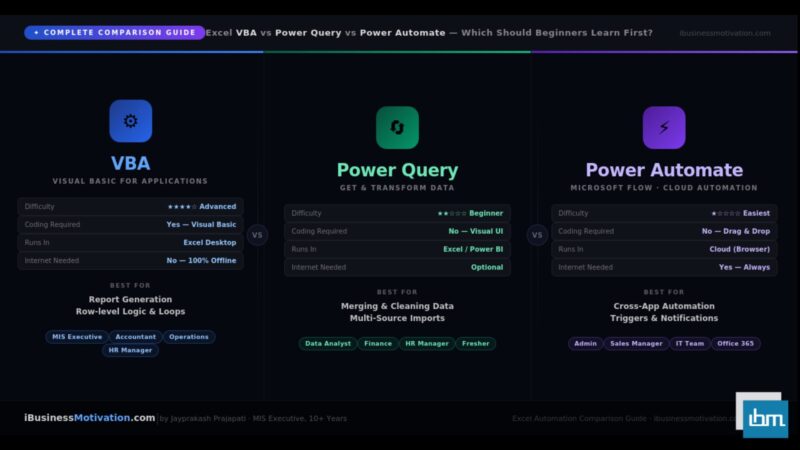800x450 pixels.
Task: Open iBusinessMotivation.com footer brand link
Action: point(90,418)
